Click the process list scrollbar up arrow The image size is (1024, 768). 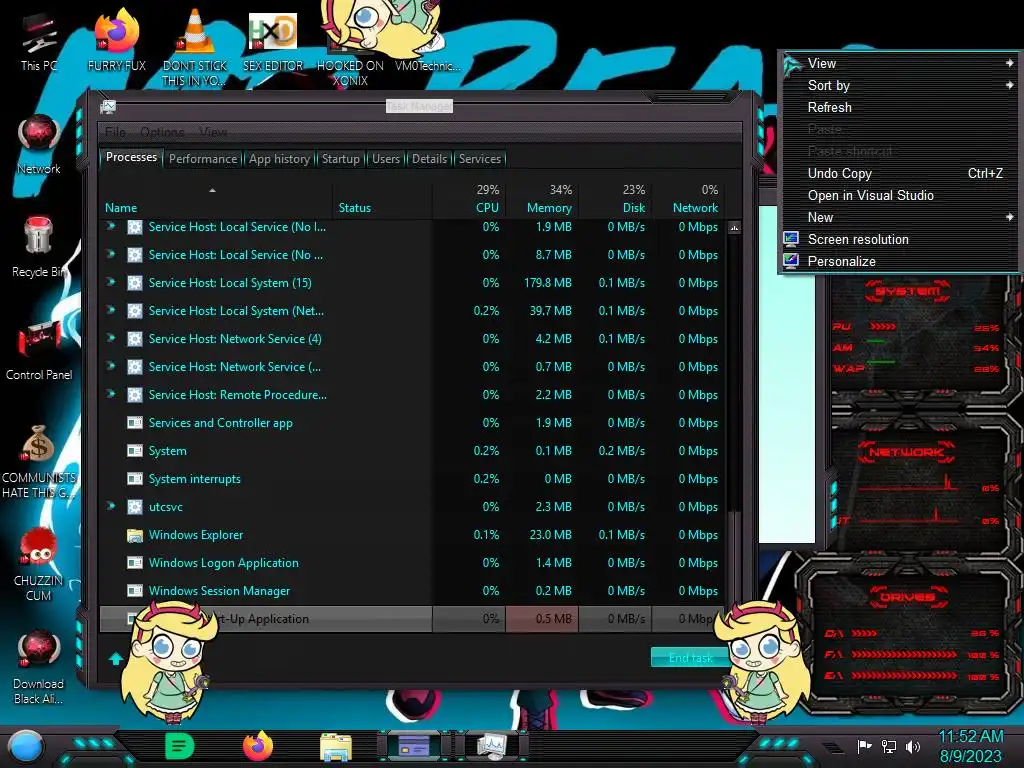(x=735, y=228)
